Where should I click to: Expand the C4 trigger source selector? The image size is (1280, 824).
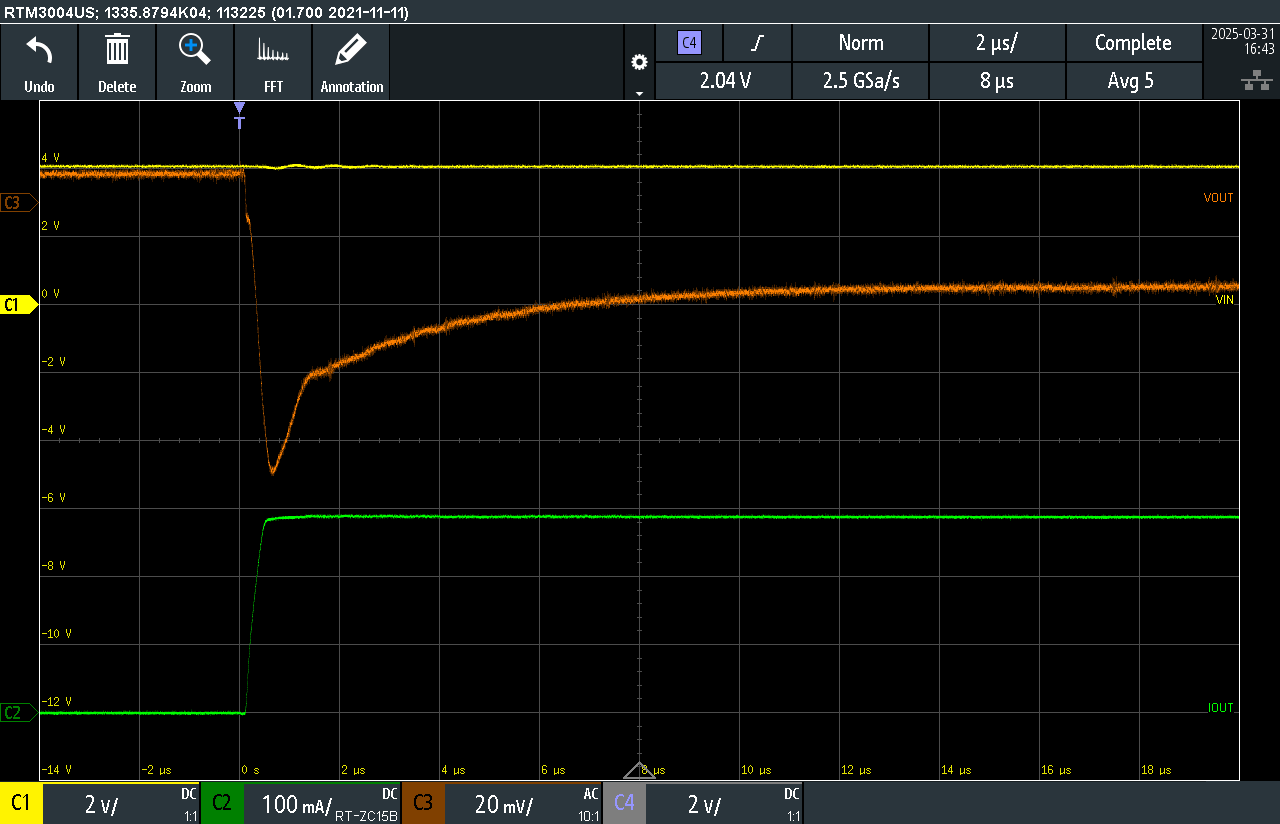(689, 43)
